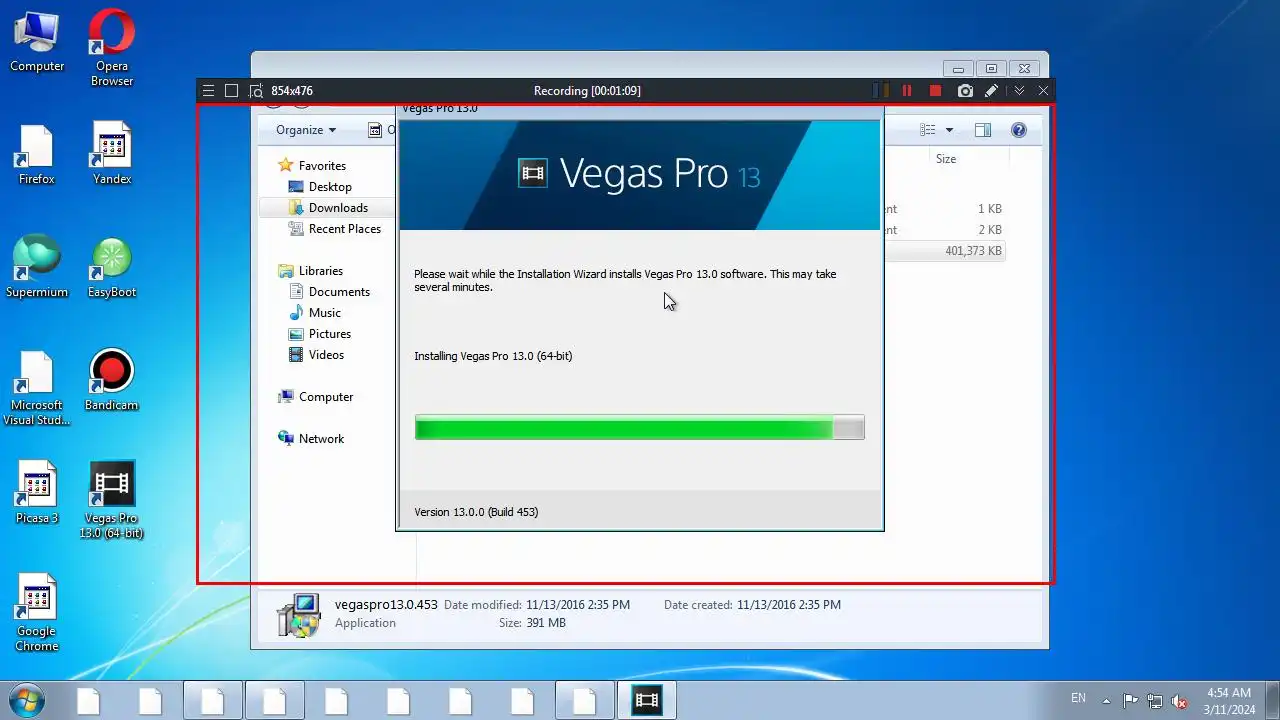This screenshot has width=1280, height=720.
Task: Click the 854x476 recording size label
Action: (292, 91)
